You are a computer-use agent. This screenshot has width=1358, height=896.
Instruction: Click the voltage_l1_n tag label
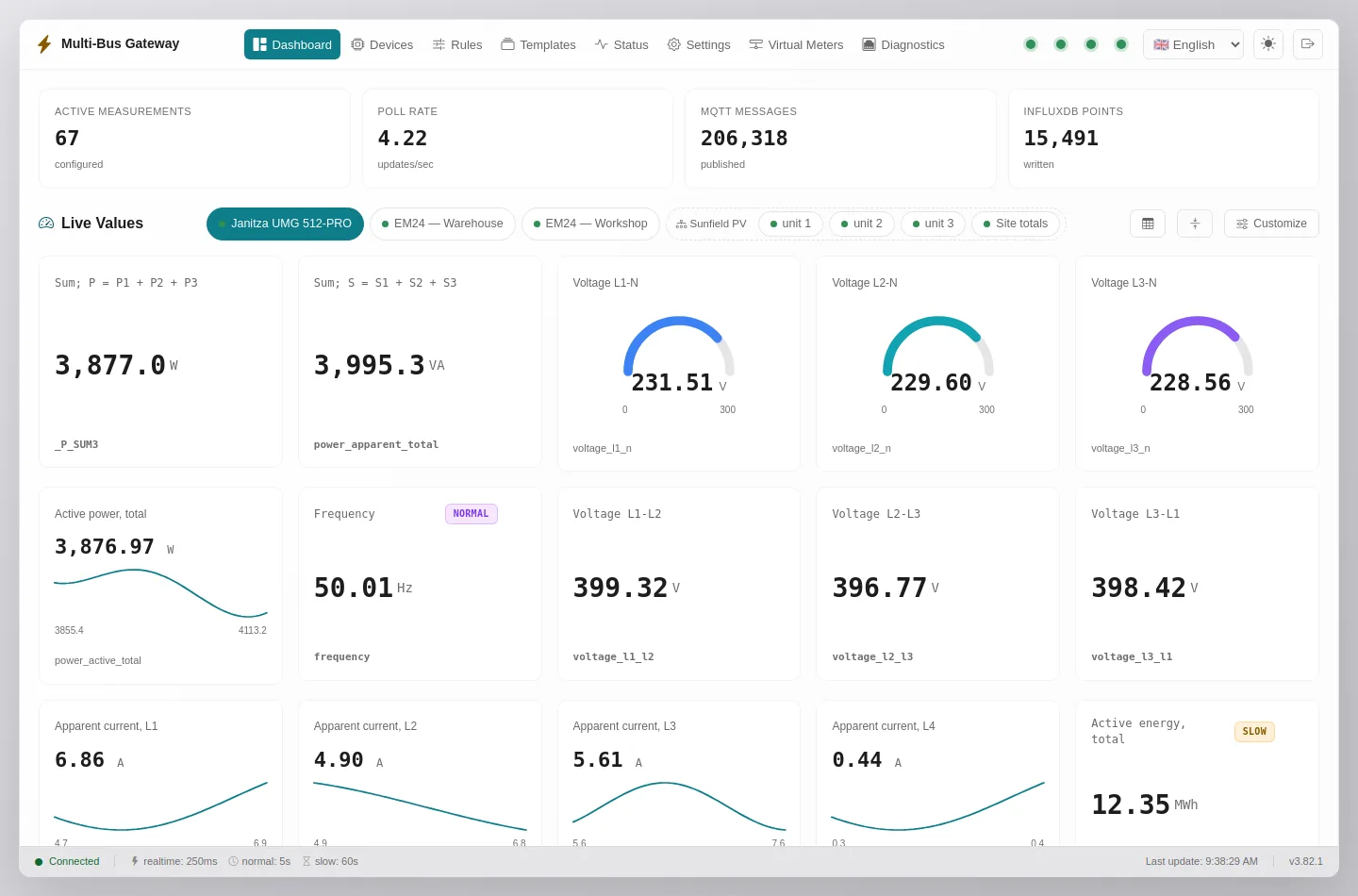603,448
